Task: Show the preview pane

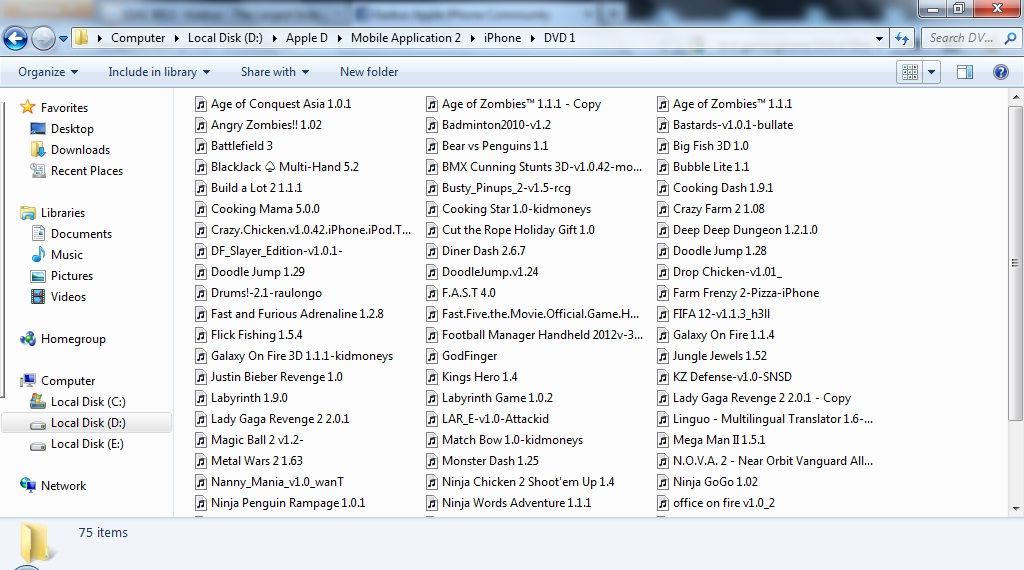Action: (x=965, y=72)
